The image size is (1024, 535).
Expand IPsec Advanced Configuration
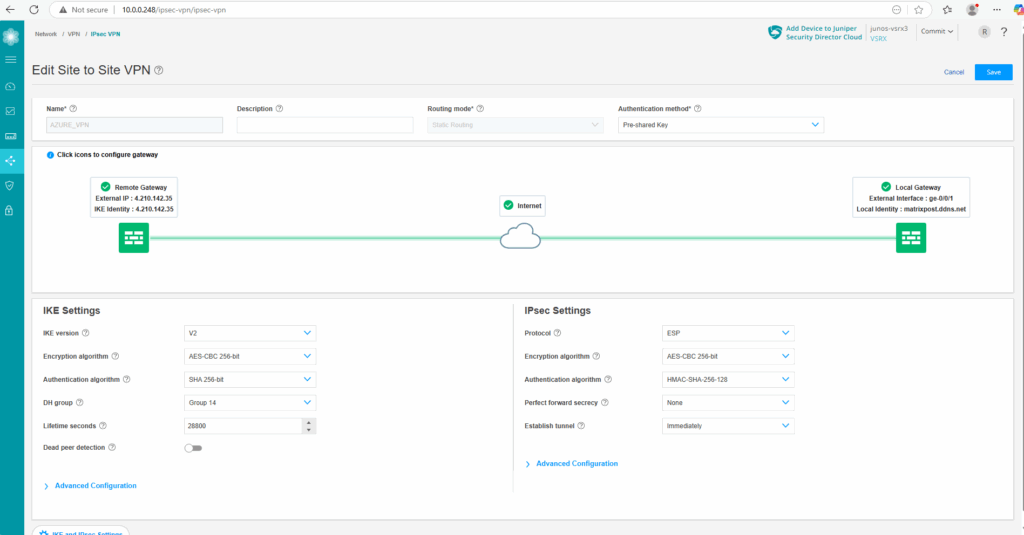[x=571, y=464]
